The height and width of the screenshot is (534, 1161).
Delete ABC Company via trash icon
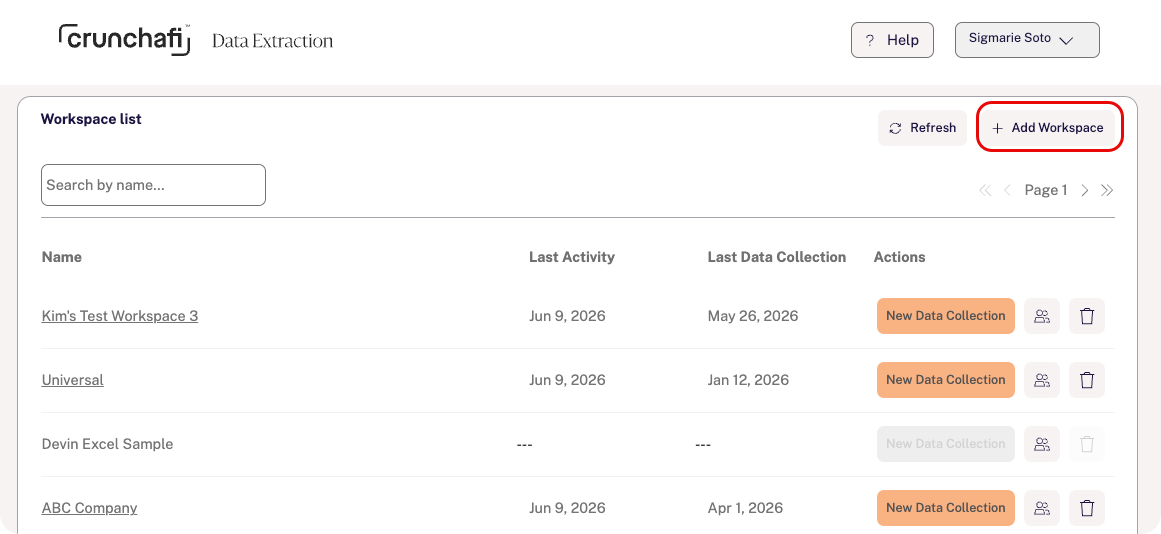(1087, 508)
